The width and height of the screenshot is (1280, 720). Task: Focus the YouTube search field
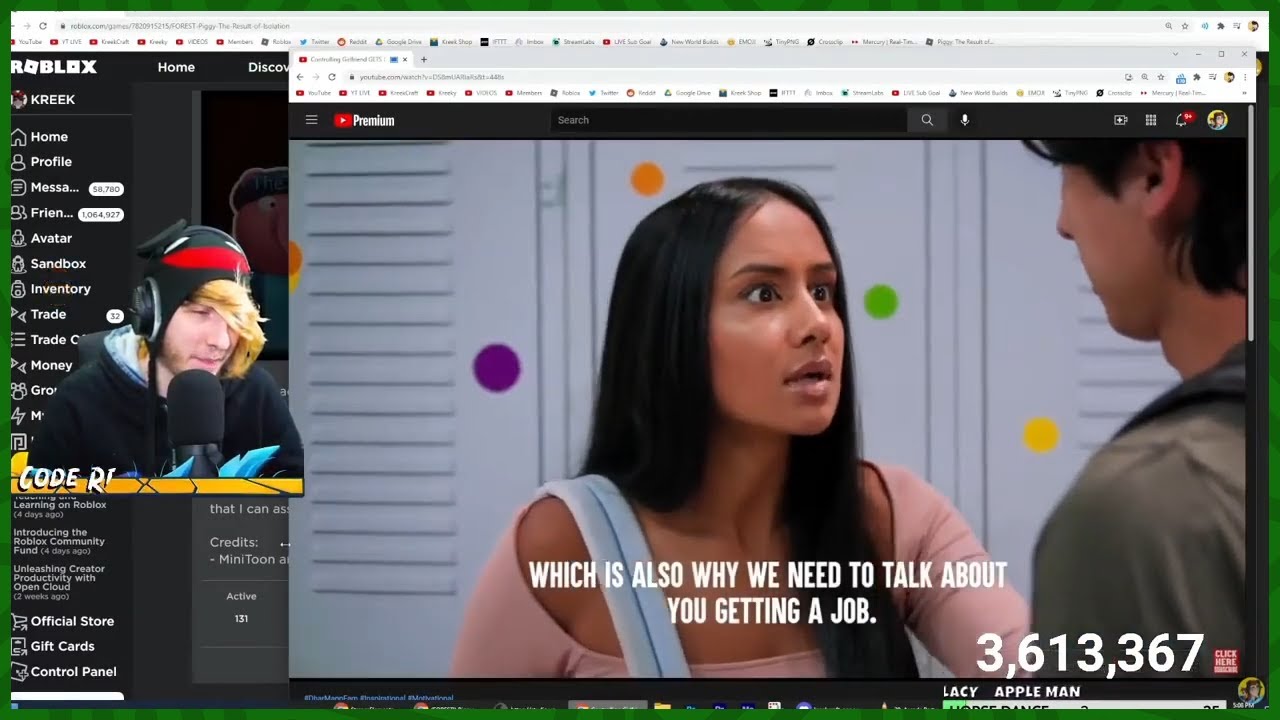(x=729, y=120)
